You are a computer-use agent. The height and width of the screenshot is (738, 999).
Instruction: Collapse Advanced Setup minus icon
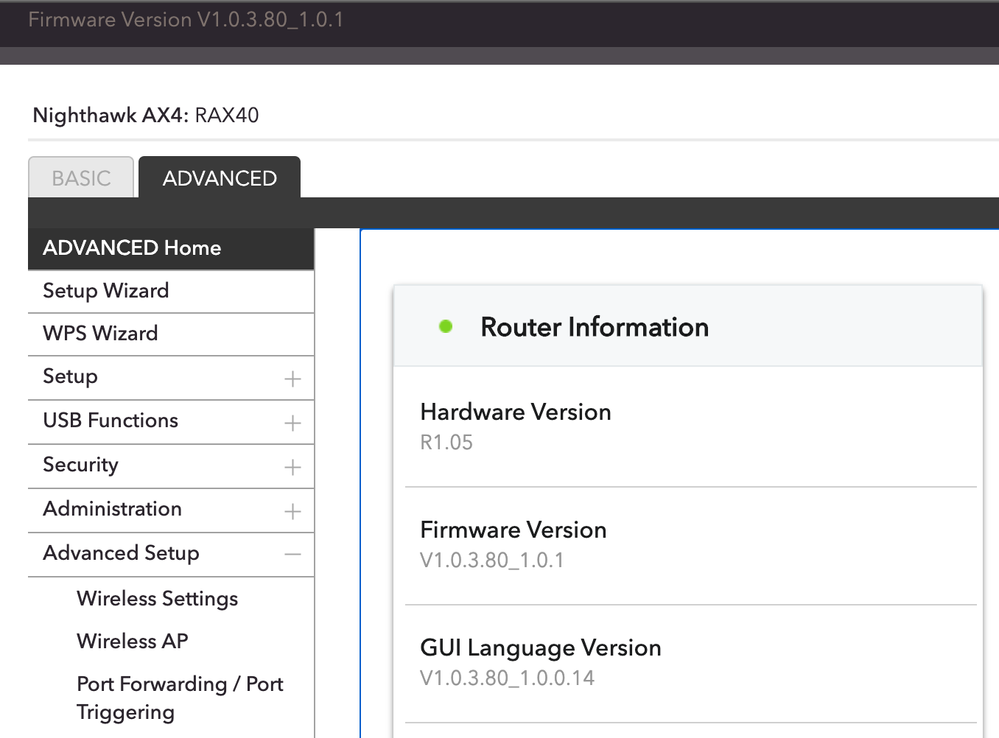point(292,554)
